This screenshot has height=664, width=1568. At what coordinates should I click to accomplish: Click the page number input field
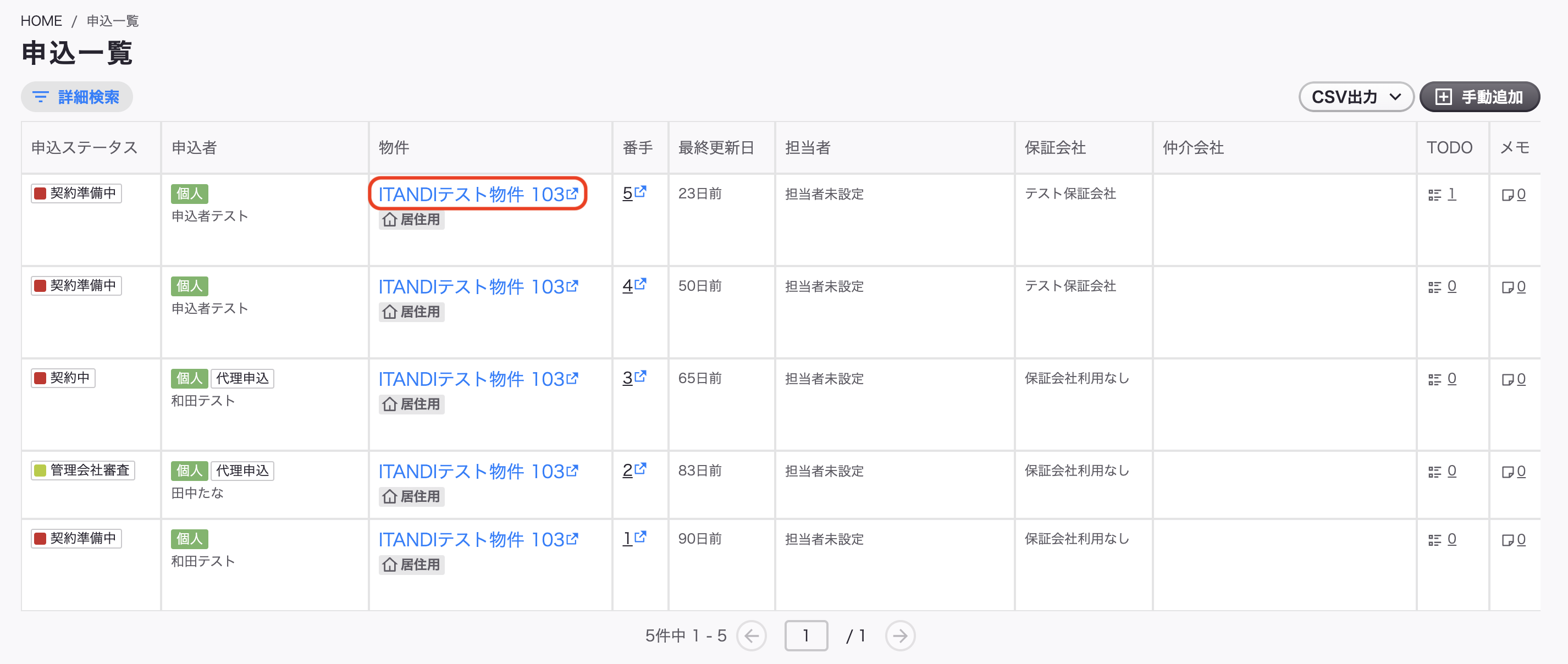[806, 636]
